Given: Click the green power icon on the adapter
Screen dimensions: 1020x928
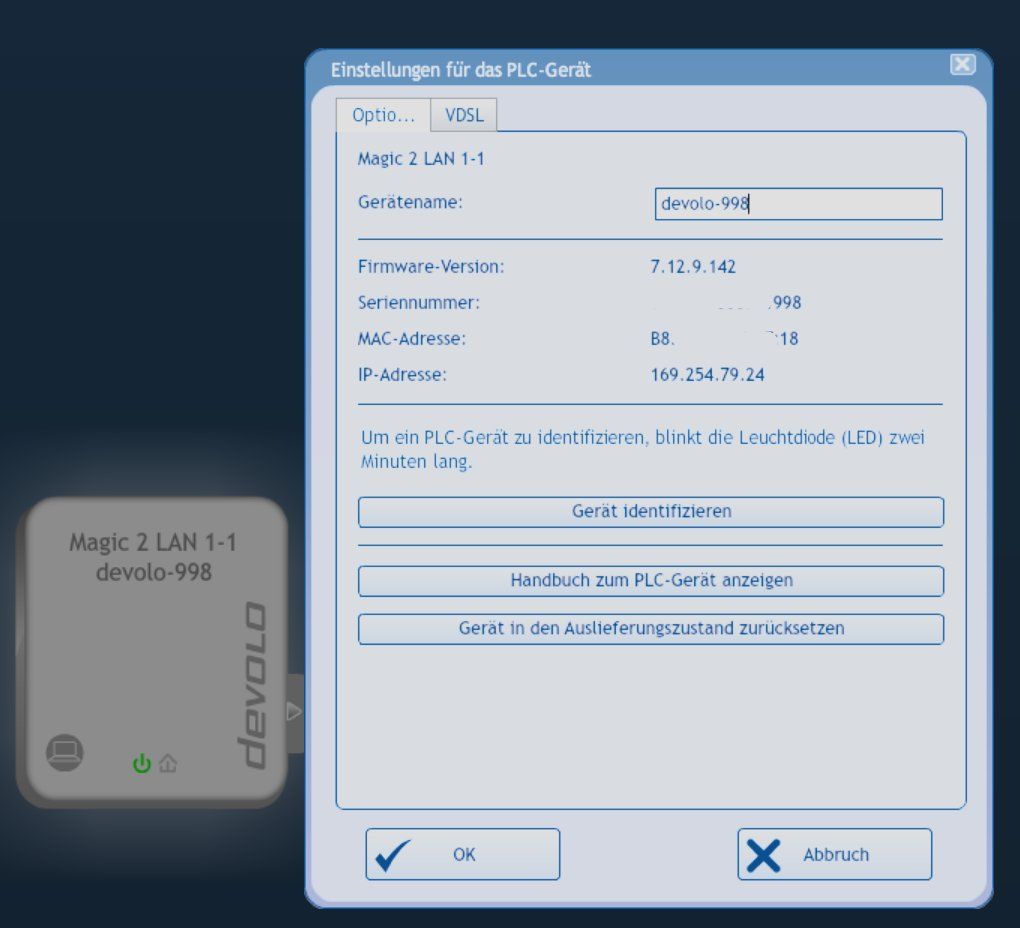Looking at the screenshot, I should click(141, 763).
